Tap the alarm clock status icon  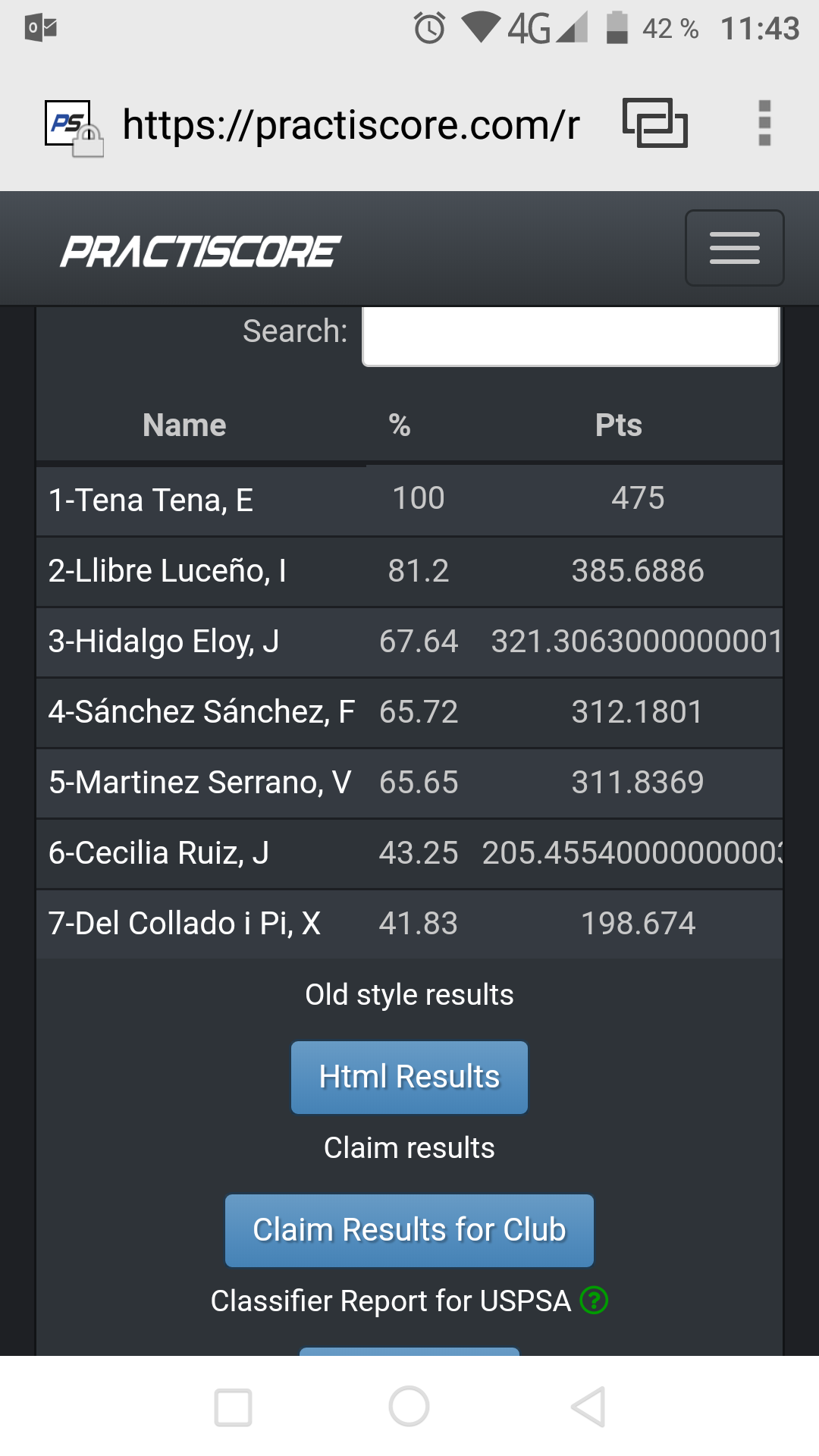429,29
